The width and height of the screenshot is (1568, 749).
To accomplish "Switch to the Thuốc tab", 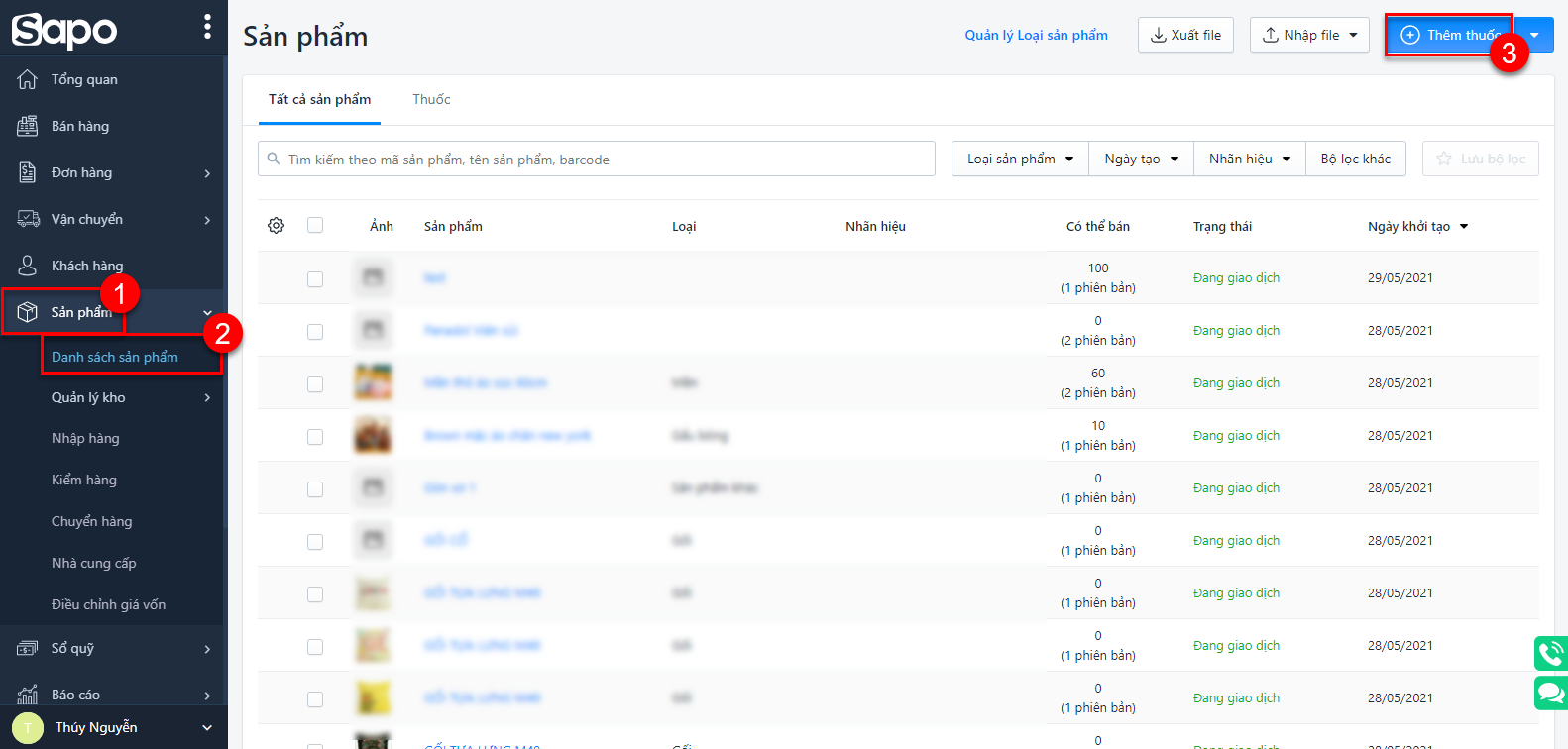I will (x=431, y=100).
